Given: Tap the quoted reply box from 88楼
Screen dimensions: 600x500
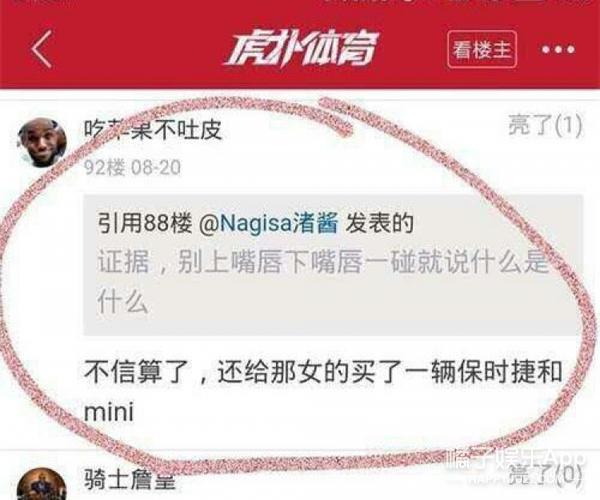Looking at the screenshot, I should click(x=333, y=265).
